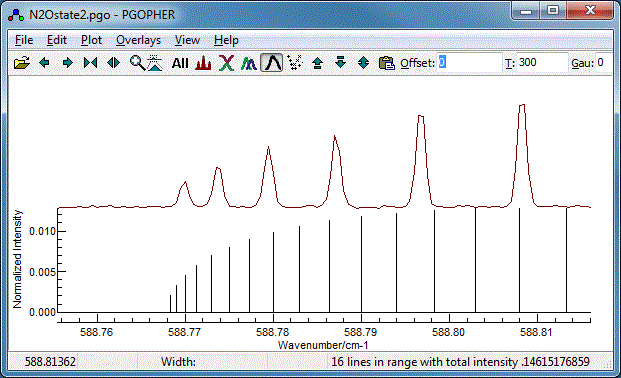Toggle the dotted scatter points icon

coord(295,63)
